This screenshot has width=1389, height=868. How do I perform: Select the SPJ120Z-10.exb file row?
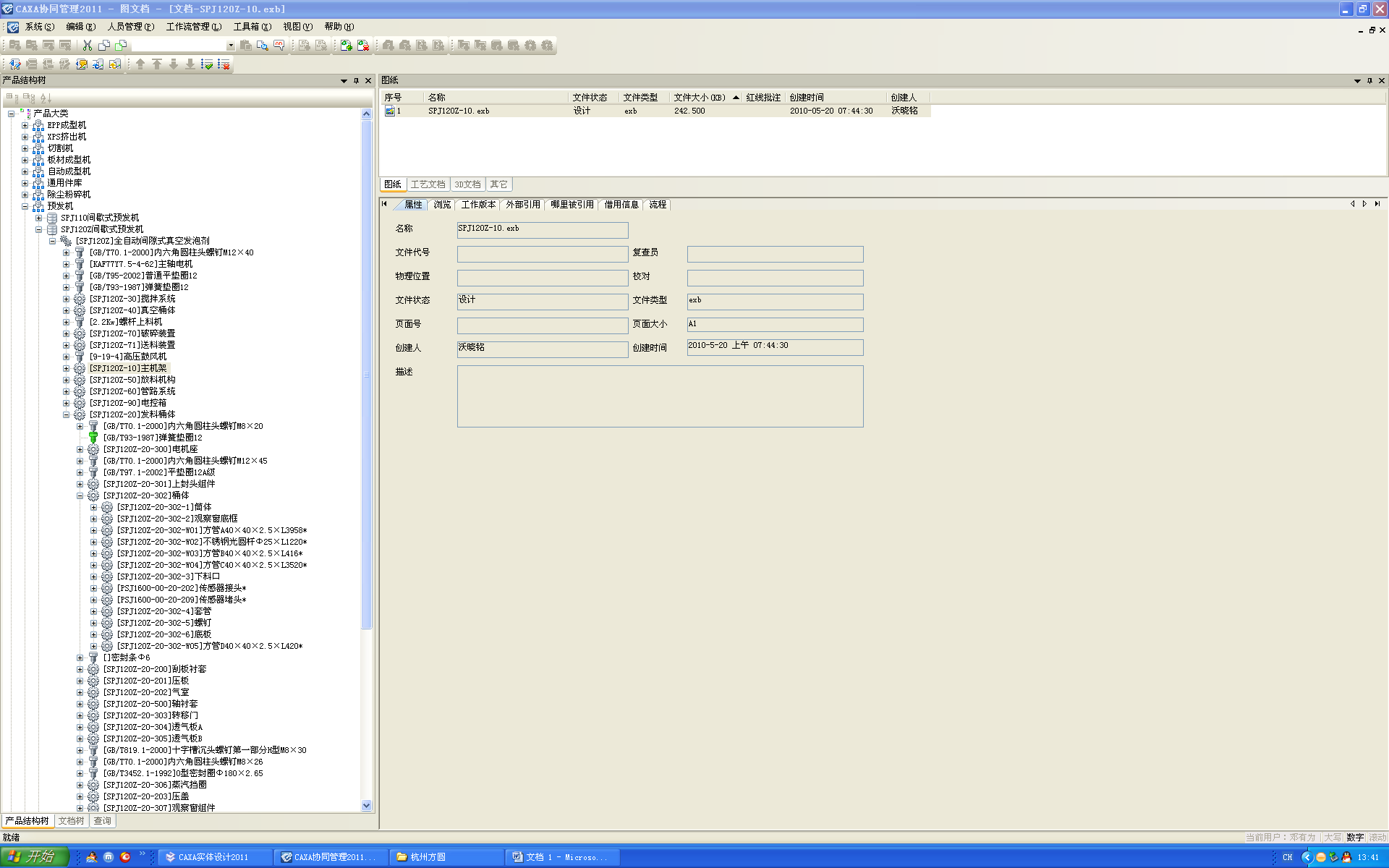655,111
